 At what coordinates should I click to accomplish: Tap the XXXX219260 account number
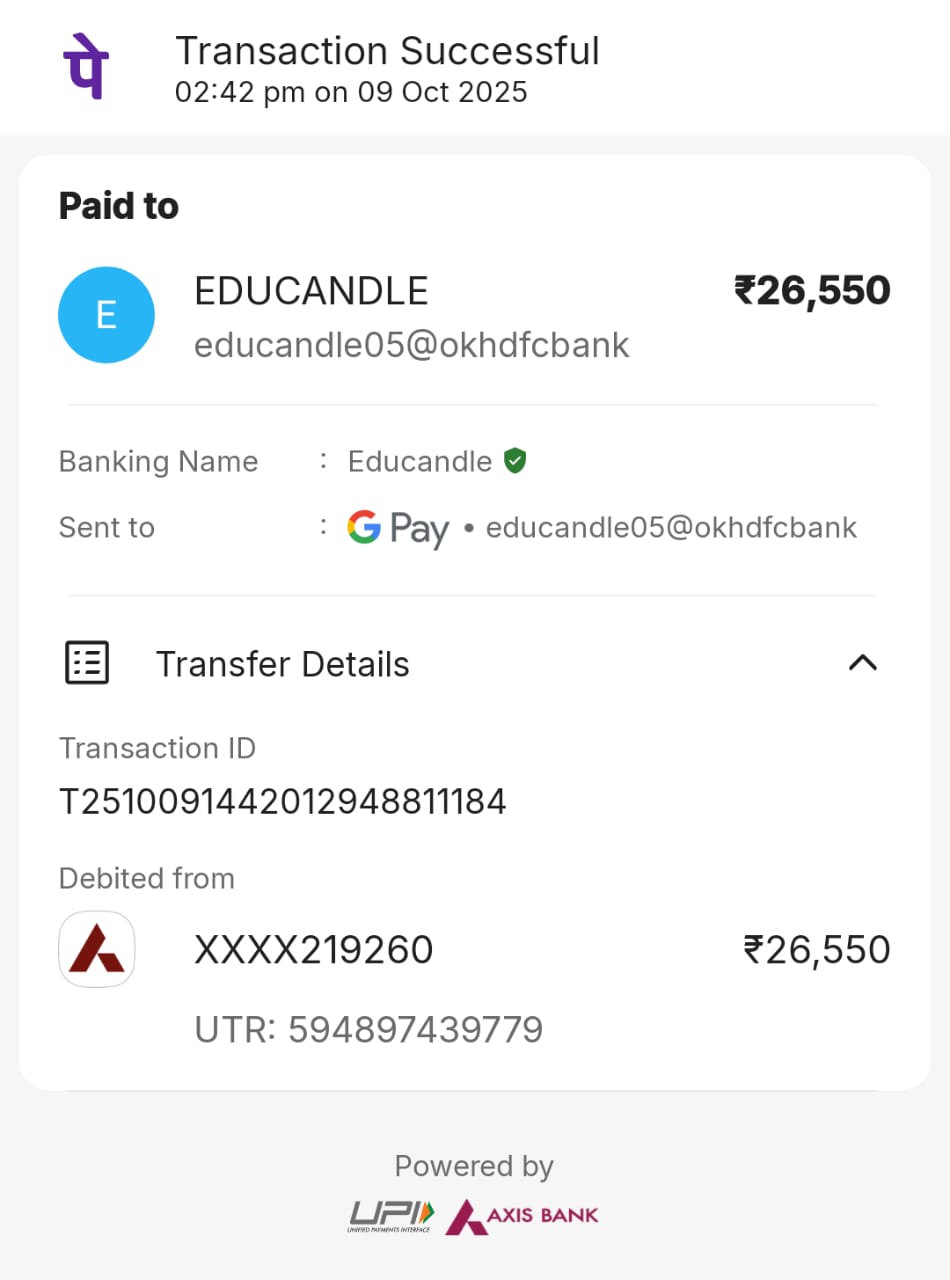pos(314,949)
